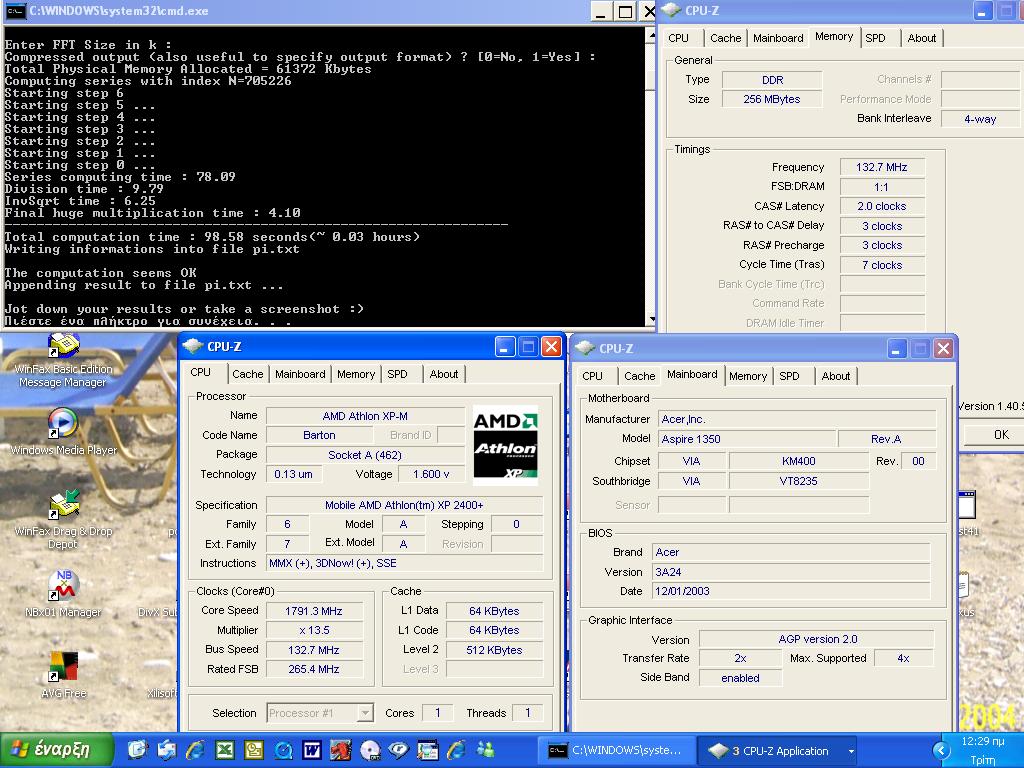The image size is (1024, 768).
Task: Click cmd window scrollbar up arrow
Action: (x=650, y=34)
